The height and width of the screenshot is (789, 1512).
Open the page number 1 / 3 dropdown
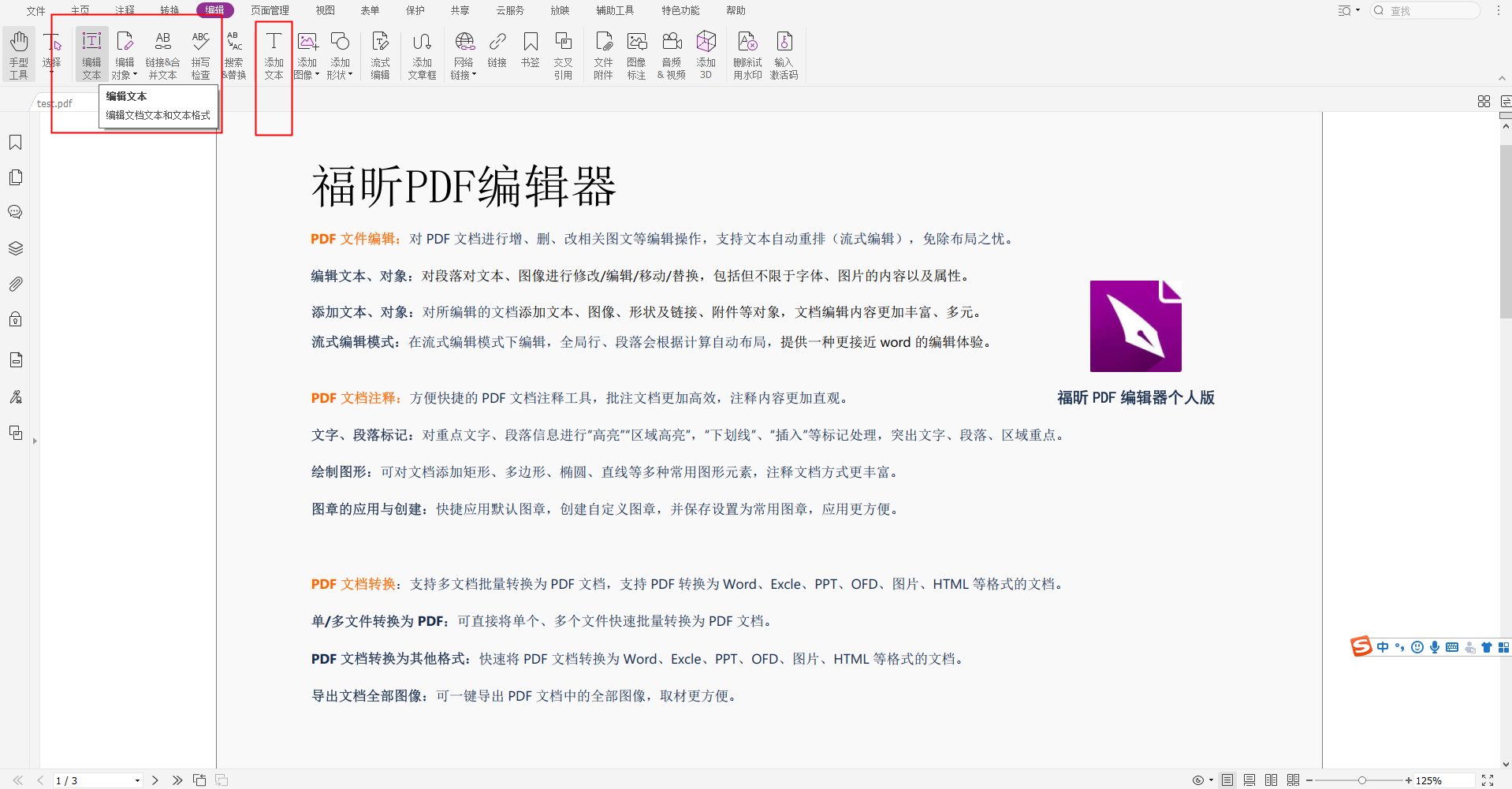(137, 781)
